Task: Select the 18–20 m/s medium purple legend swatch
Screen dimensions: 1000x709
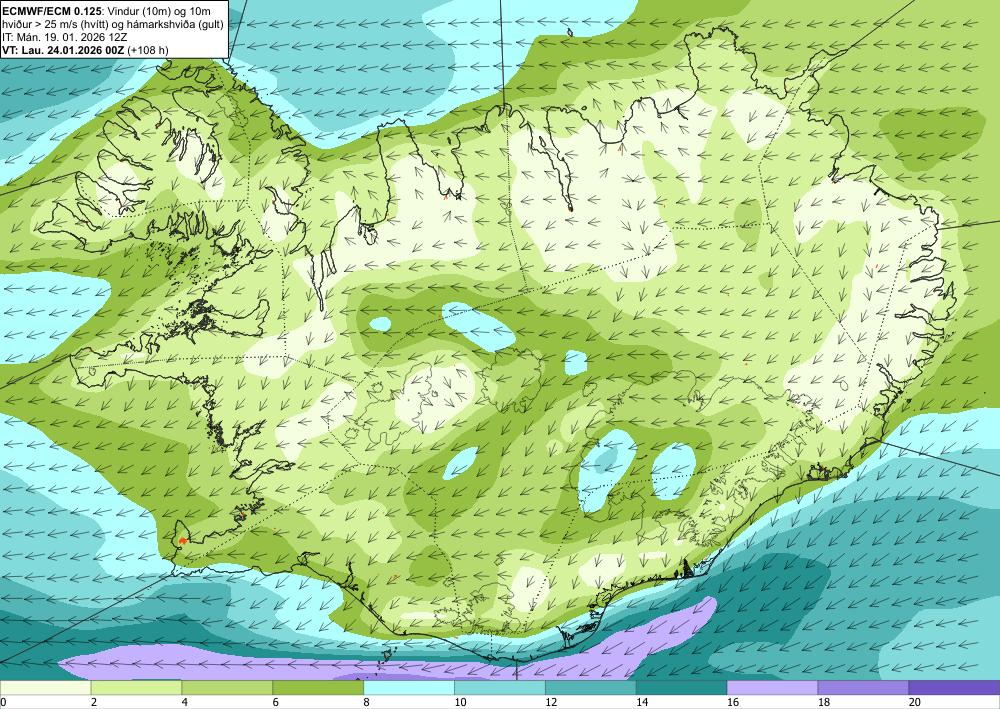Action: [863, 688]
